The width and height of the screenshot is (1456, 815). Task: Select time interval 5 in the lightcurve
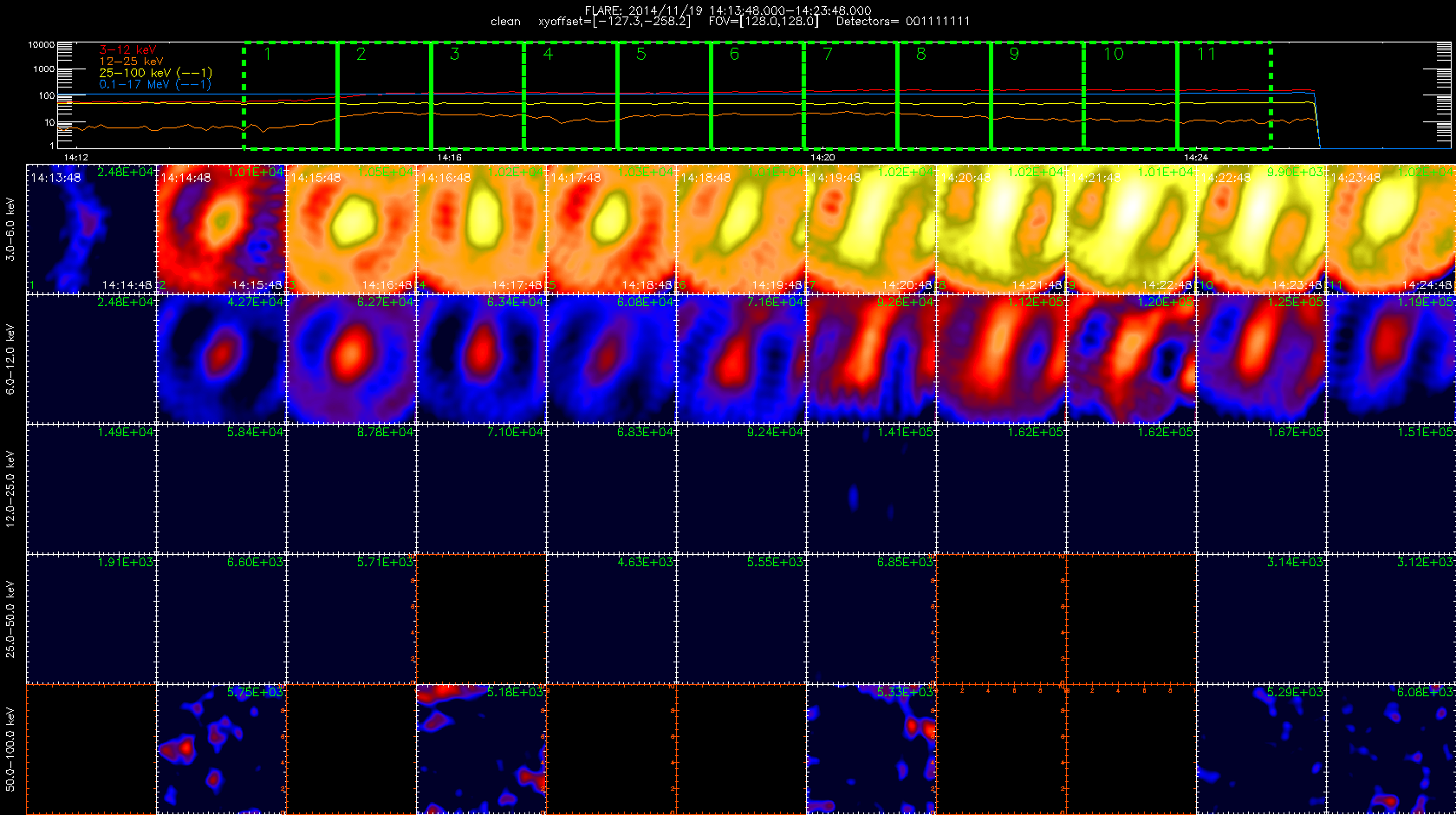click(665, 95)
